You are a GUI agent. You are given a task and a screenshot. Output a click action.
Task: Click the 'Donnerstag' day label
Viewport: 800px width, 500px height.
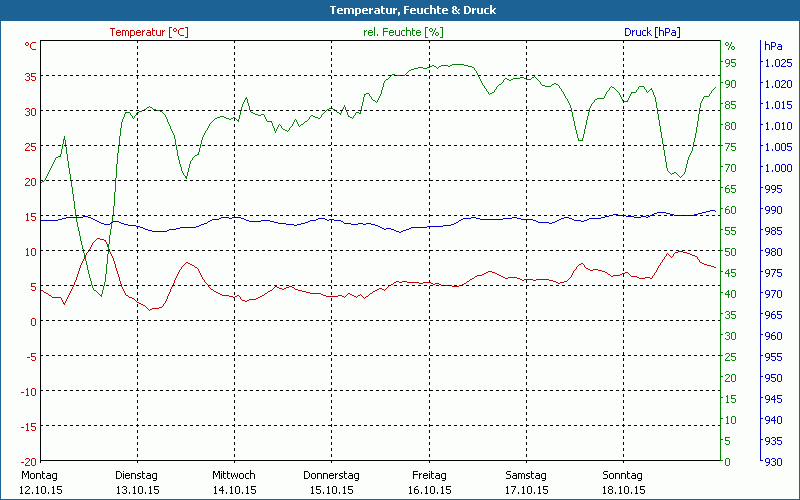pos(331,475)
